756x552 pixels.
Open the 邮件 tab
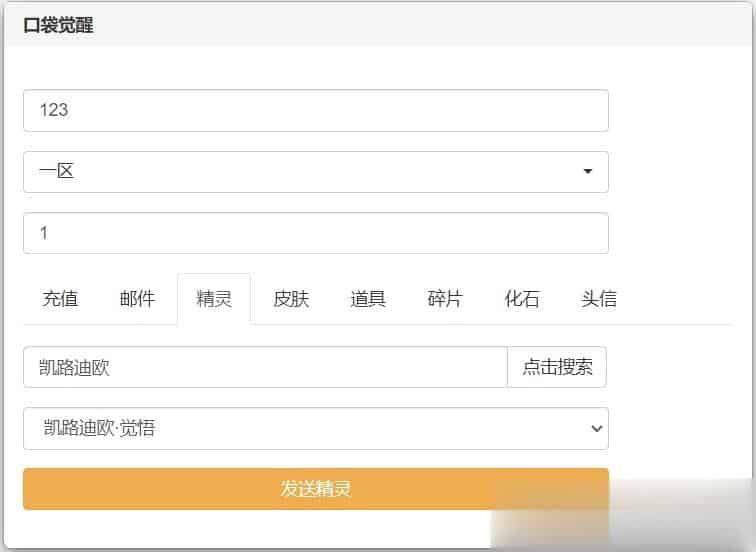(x=137, y=299)
